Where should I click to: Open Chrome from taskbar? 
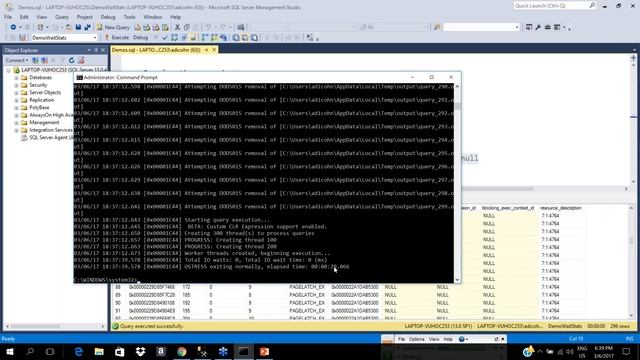[182, 351]
